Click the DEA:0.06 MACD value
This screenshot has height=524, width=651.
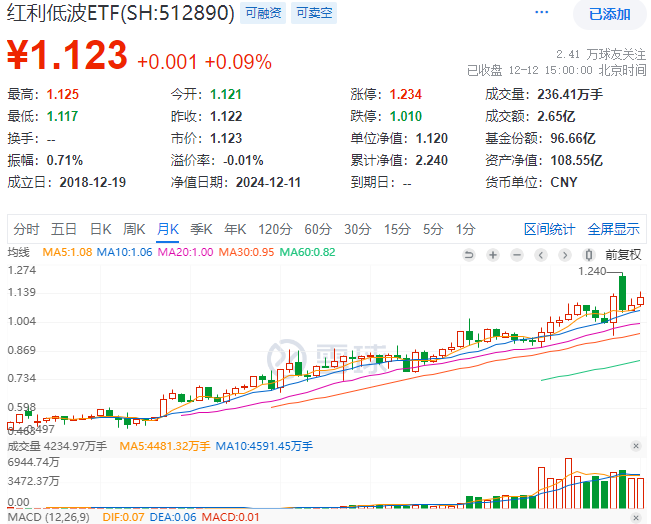(x=173, y=517)
